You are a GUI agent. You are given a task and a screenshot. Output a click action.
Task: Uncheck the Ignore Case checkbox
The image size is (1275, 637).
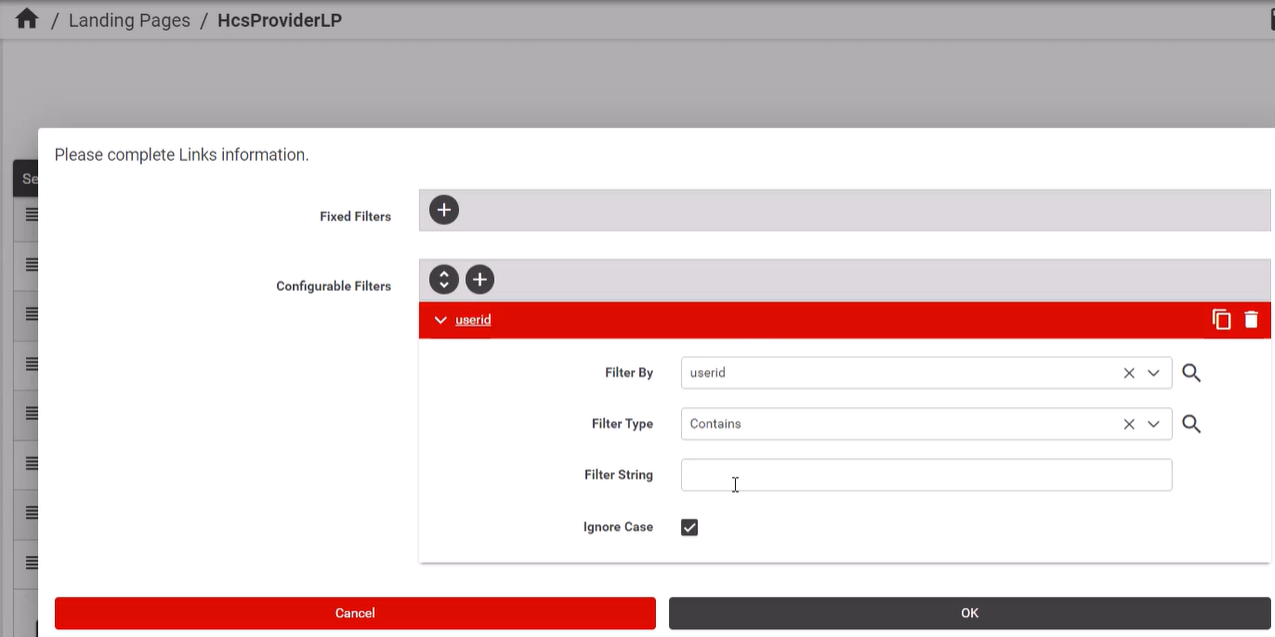689,526
